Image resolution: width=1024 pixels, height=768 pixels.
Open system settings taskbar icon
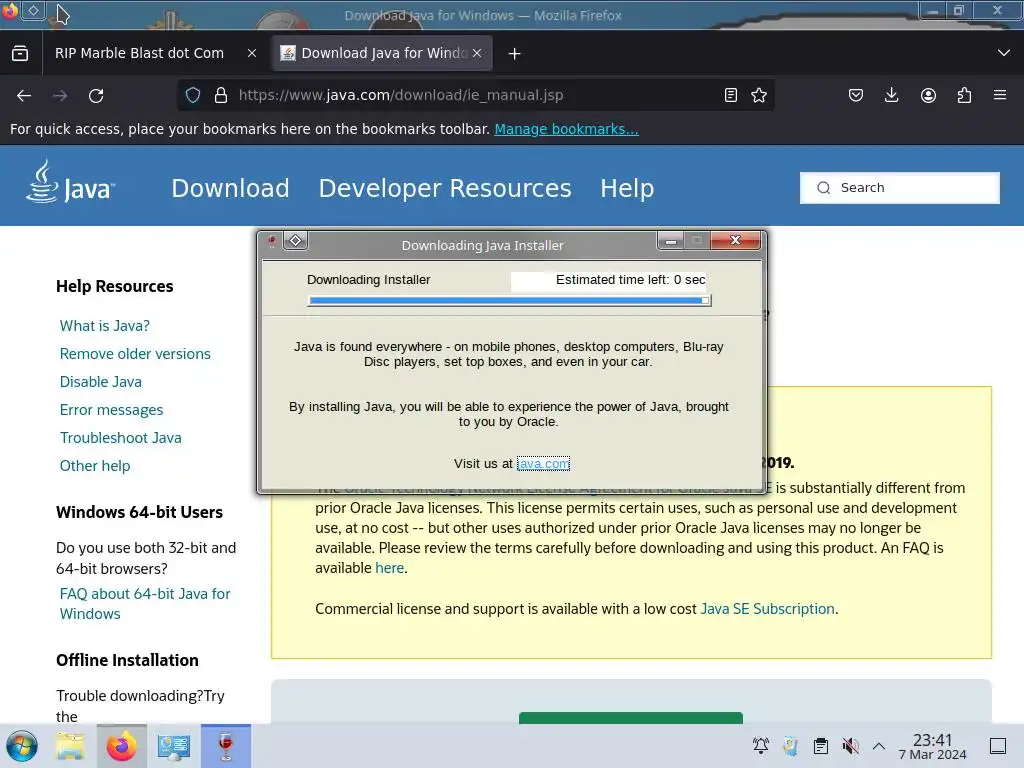point(173,746)
